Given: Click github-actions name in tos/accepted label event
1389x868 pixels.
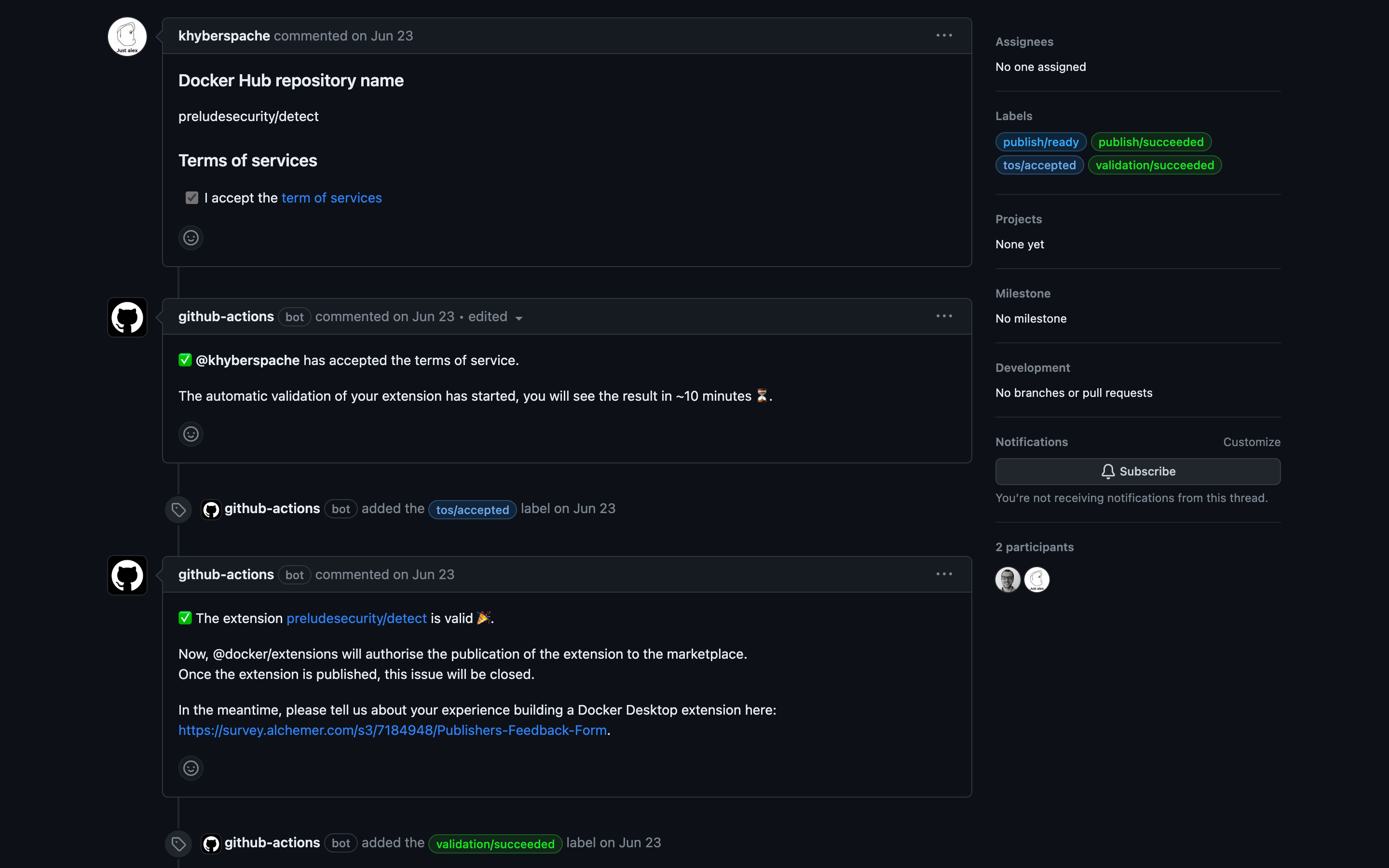Looking at the screenshot, I should coord(272,509).
